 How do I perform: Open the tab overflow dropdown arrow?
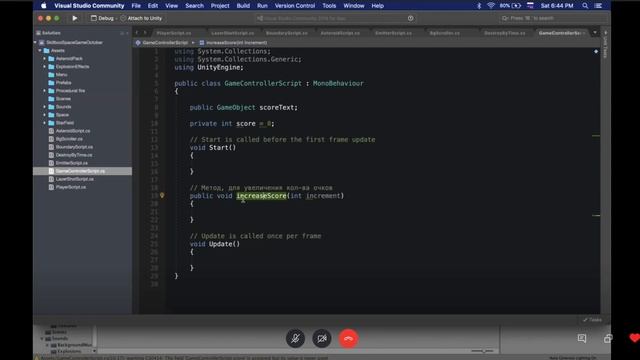pyautogui.click(x=595, y=33)
